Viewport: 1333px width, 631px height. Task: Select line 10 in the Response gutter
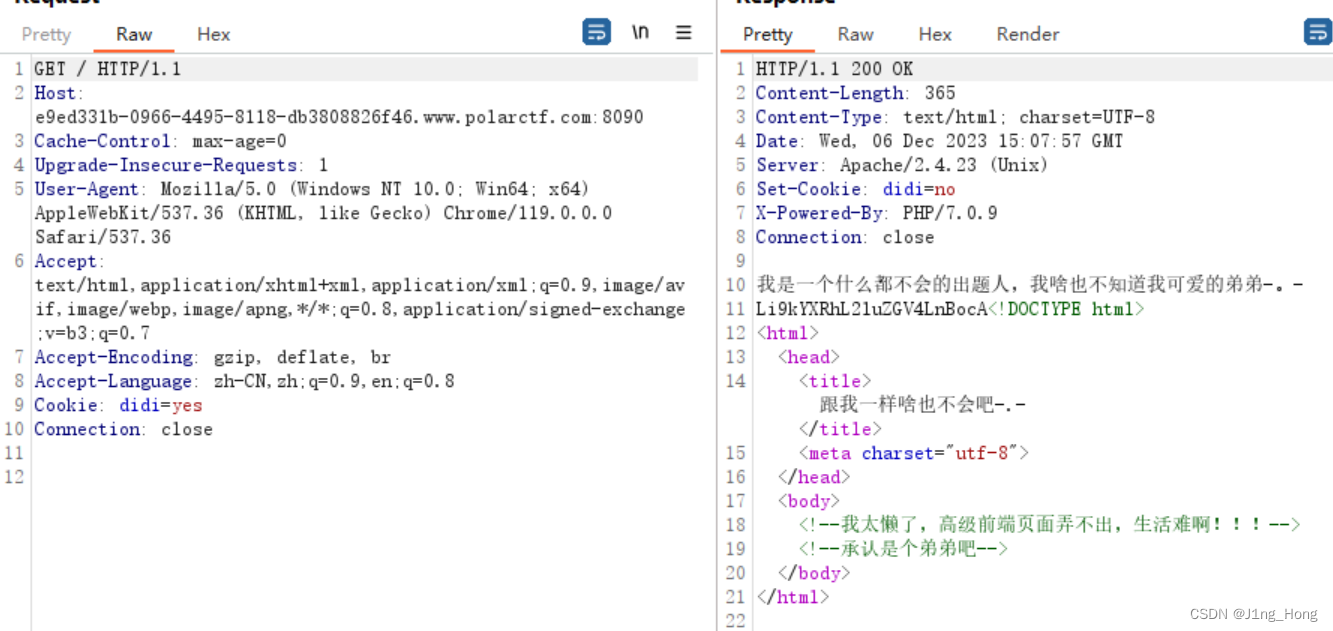(735, 284)
